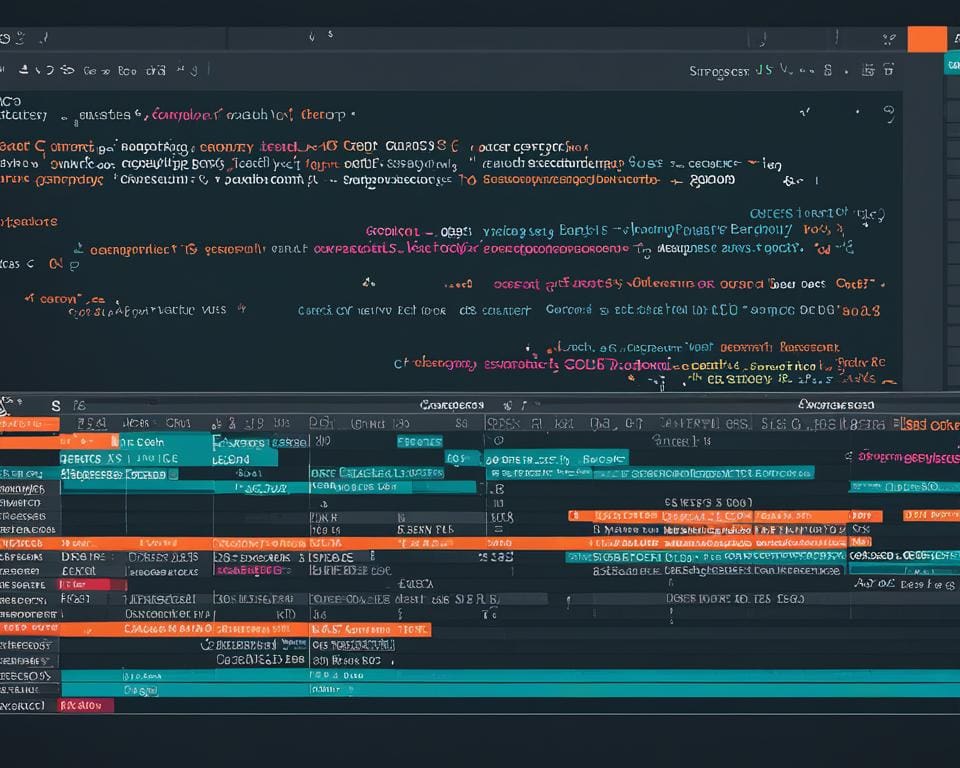Click the icon in the top-left corner of the toolbar
This screenshot has height=768, width=960.
coord(6,38)
